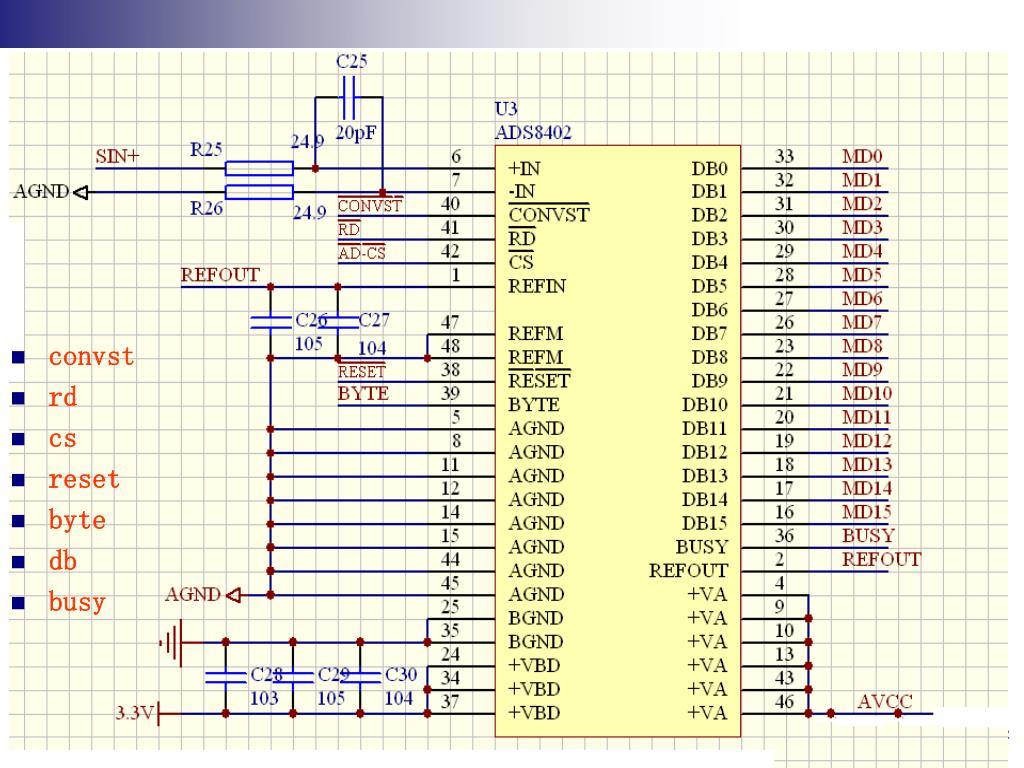
Task: Click the '-IN' pin name
Action: click(x=522, y=192)
